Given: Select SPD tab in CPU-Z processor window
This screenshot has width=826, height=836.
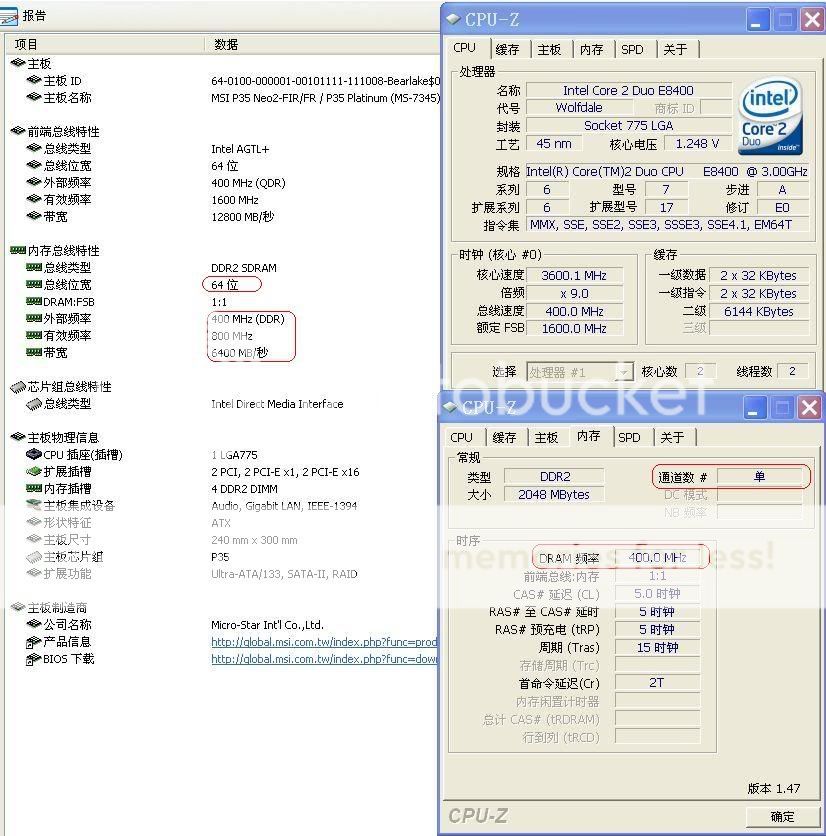Looking at the screenshot, I should [x=632, y=50].
